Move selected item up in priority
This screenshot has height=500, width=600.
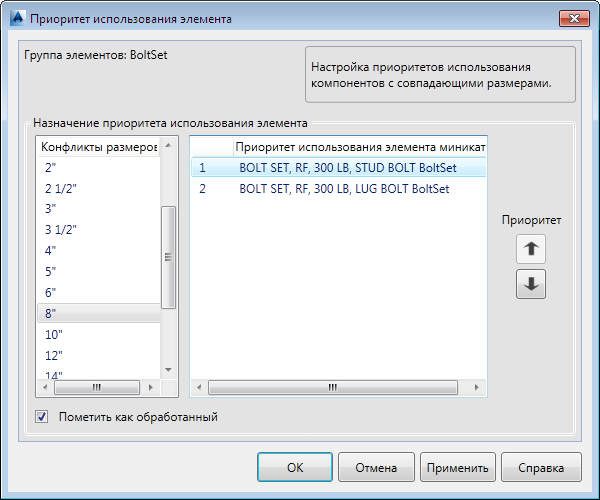pyautogui.click(x=531, y=249)
